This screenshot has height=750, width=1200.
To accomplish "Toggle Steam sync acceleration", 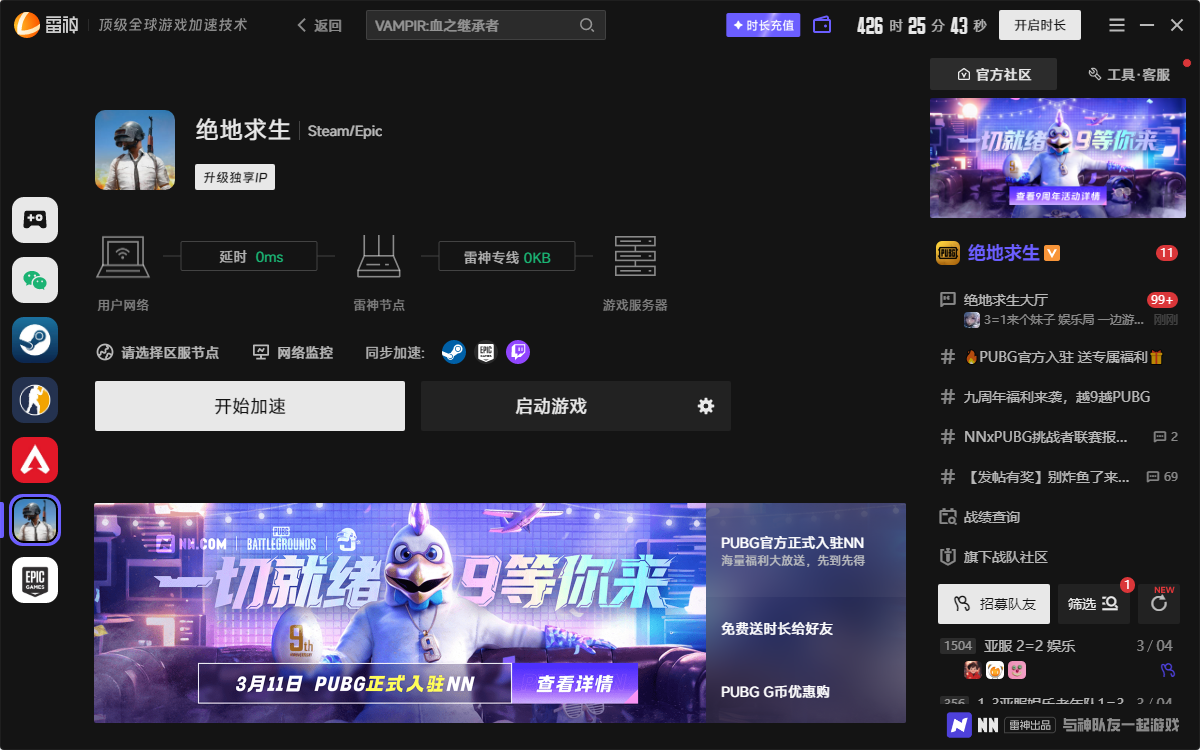I will pos(453,352).
